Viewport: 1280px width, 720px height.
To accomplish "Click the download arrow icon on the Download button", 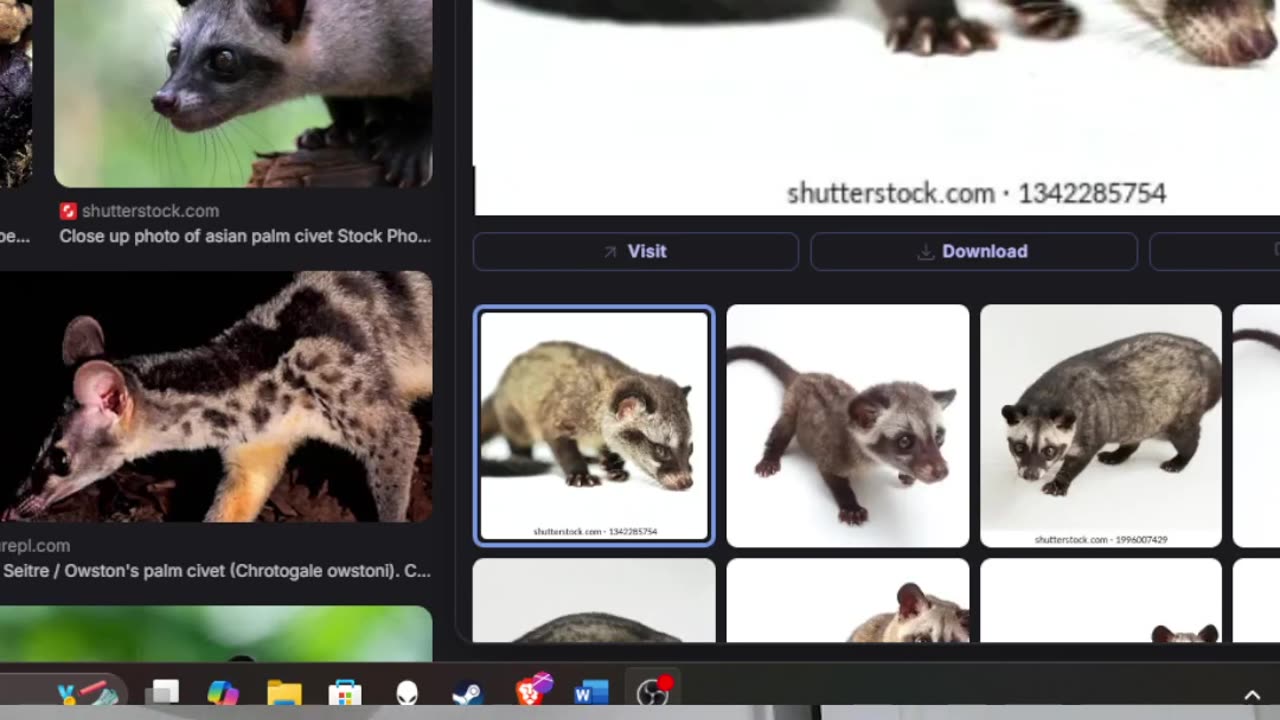I will click(x=926, y=252).
